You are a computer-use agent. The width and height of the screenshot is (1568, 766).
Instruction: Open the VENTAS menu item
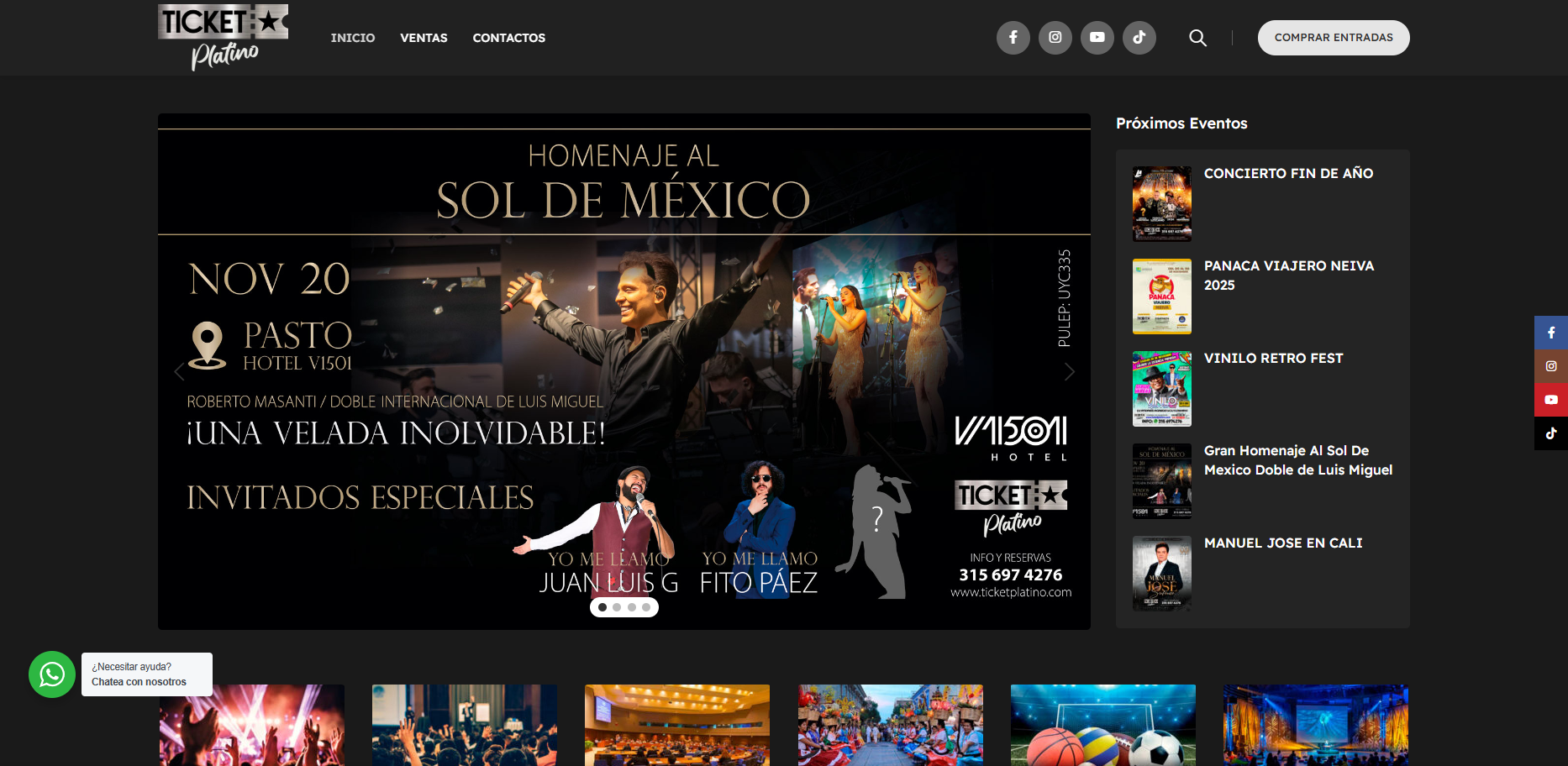pyautogui.click(x=424, y=38)
